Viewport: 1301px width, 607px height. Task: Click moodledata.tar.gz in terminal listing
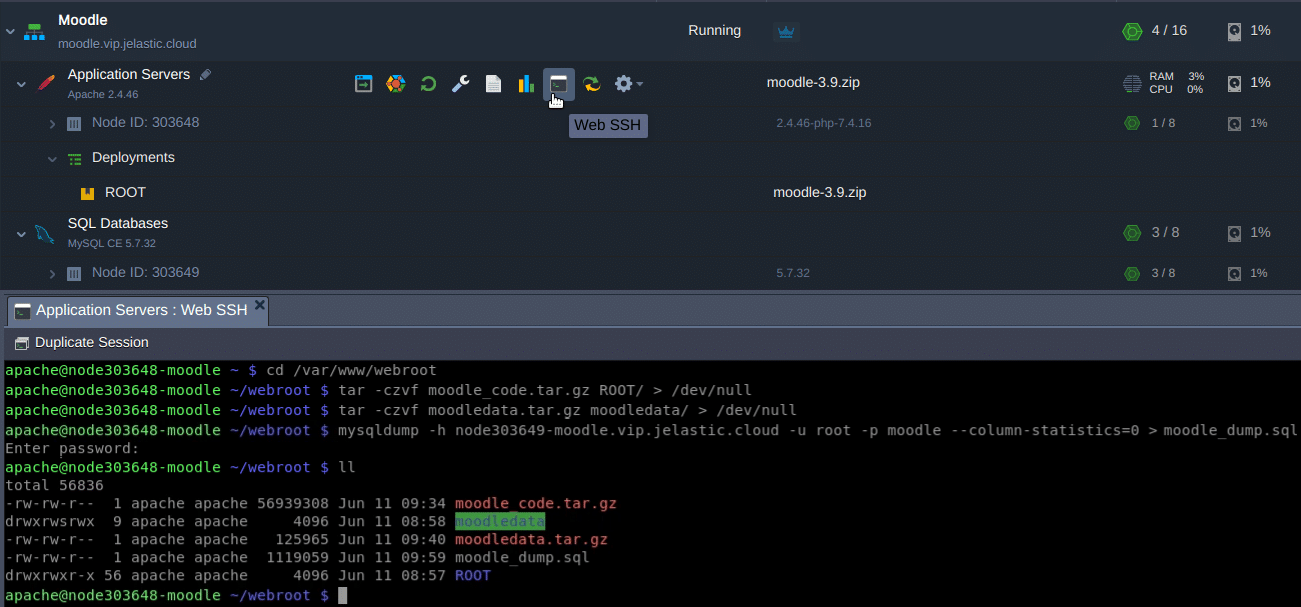pyautogui.click(x=531, y=539)
